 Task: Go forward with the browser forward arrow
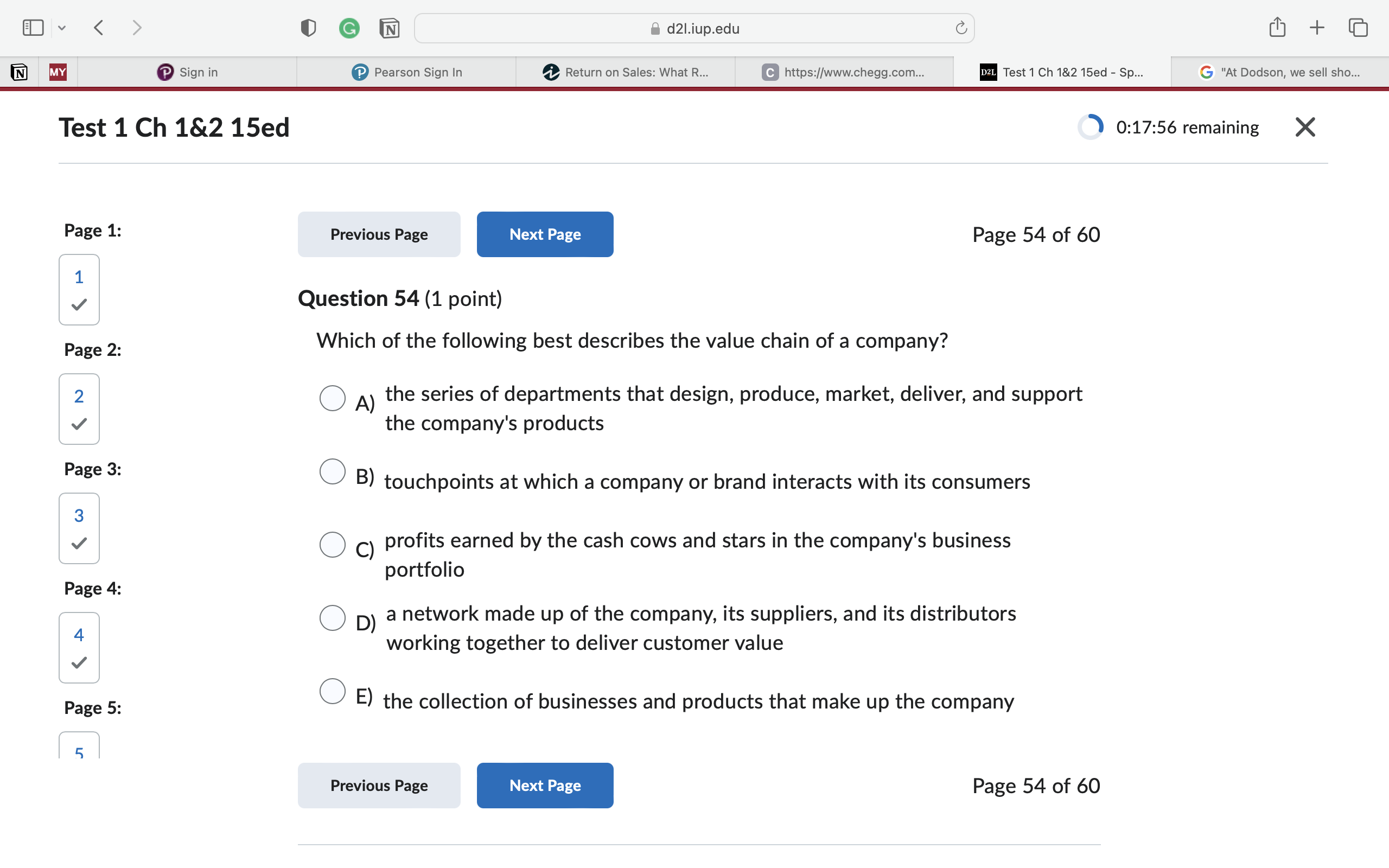click(137, 28)
